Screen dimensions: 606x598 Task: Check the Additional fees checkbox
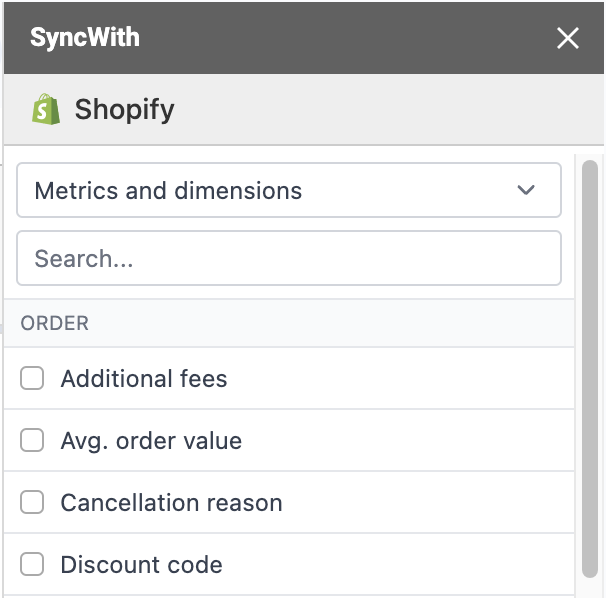point(32,378)
